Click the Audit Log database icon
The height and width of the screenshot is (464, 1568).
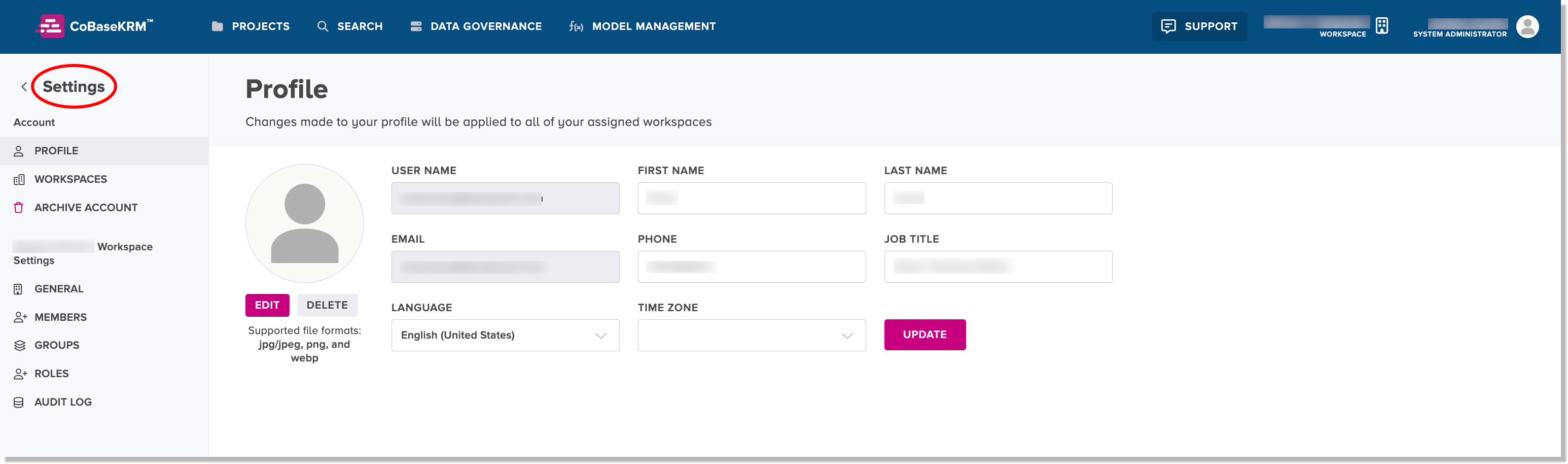pos(19,401)
